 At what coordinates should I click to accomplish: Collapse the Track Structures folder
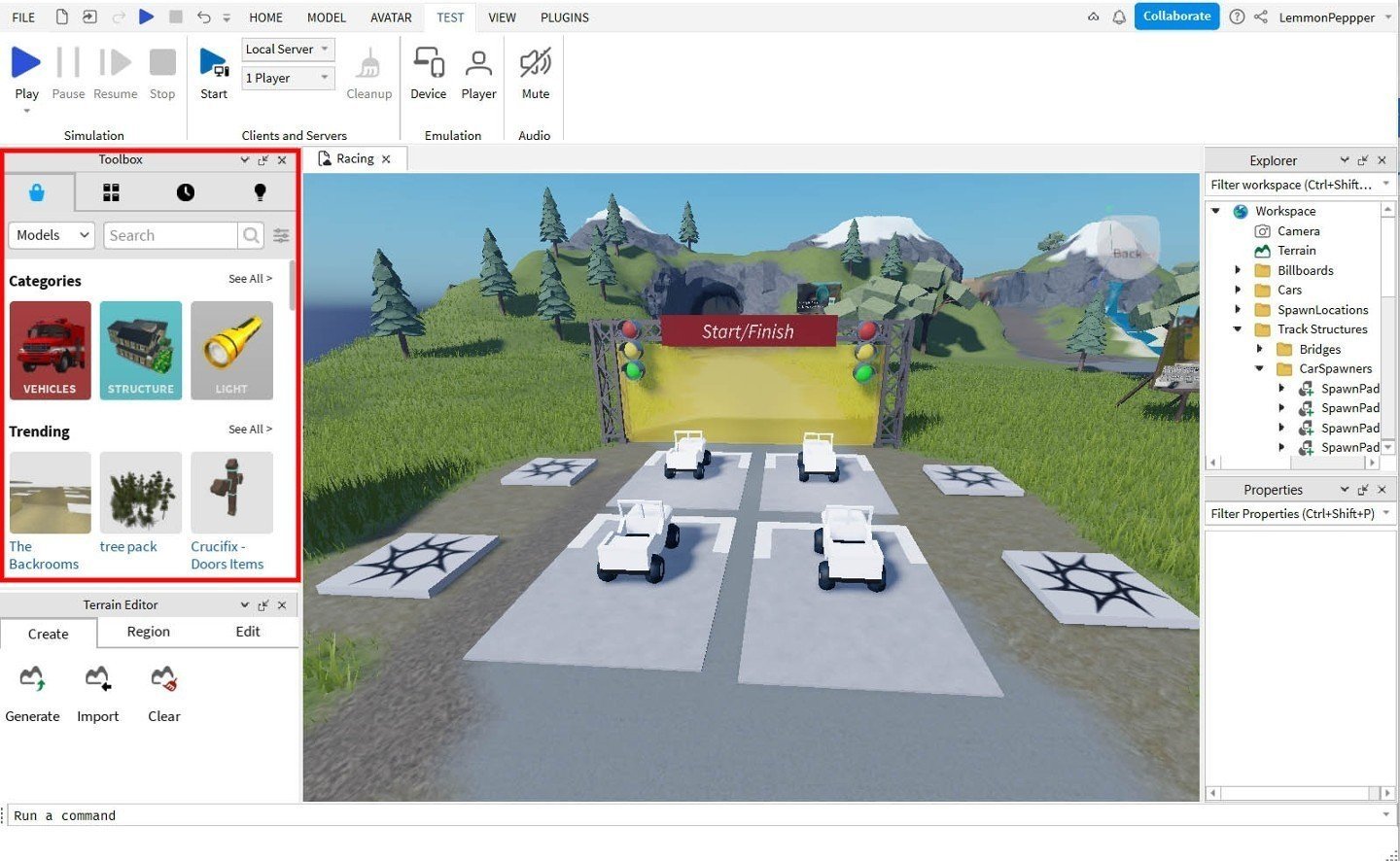(x=1238, y=329)
